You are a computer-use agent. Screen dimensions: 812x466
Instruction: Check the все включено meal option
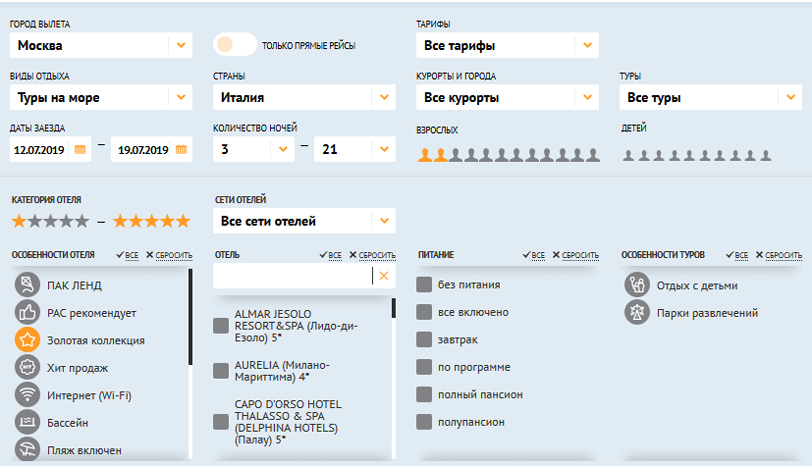(x=424, y=312)
